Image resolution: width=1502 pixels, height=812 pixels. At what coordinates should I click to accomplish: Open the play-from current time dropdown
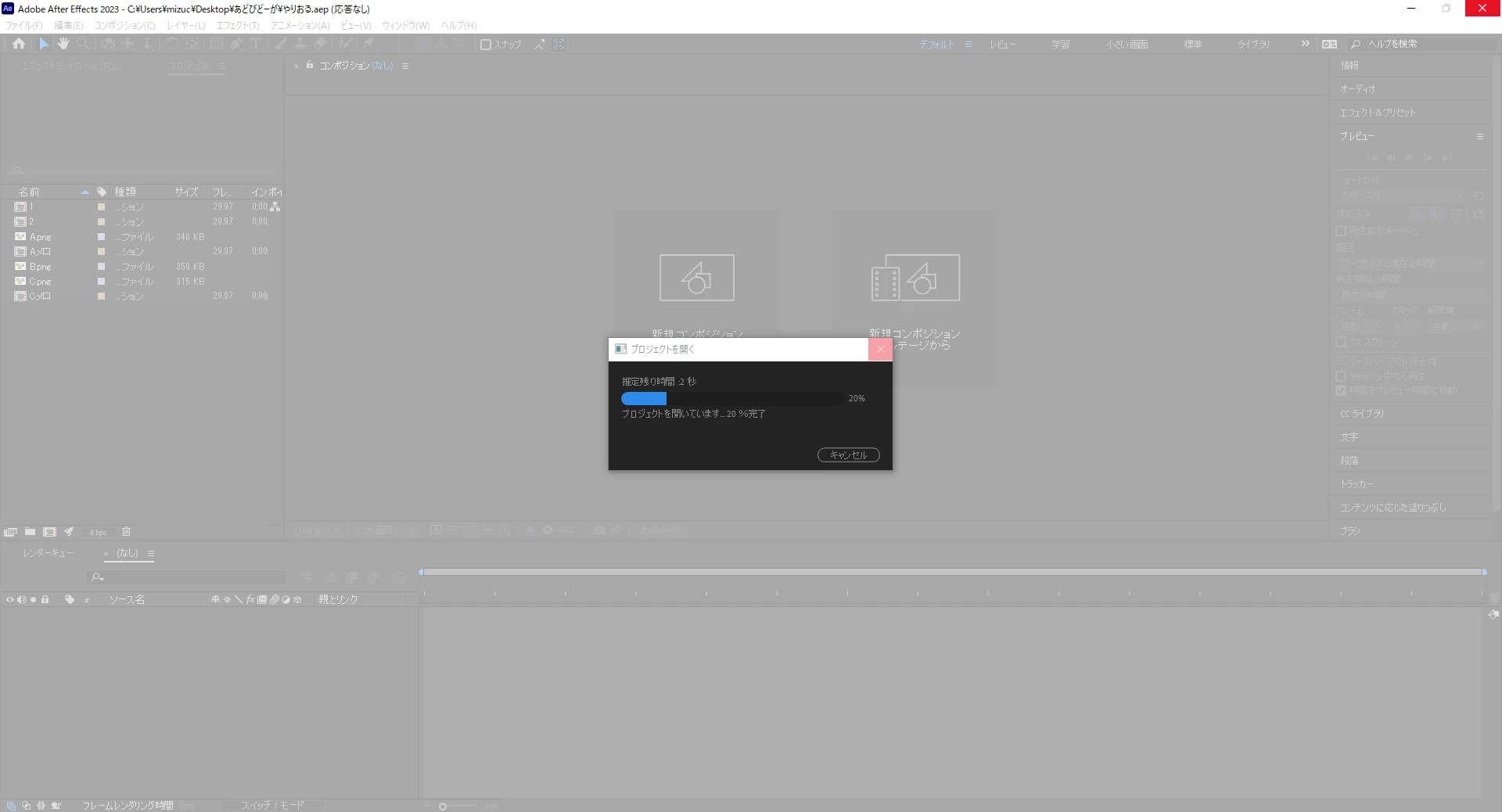[1410, 295]
